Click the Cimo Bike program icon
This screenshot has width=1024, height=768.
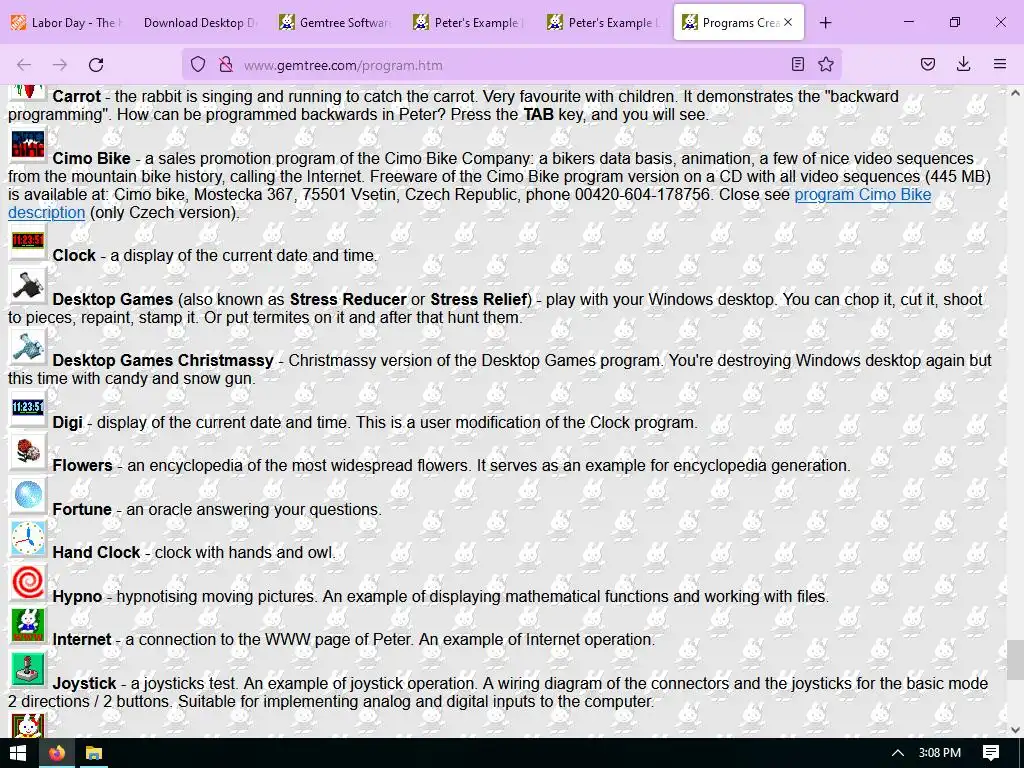(28, 146)
